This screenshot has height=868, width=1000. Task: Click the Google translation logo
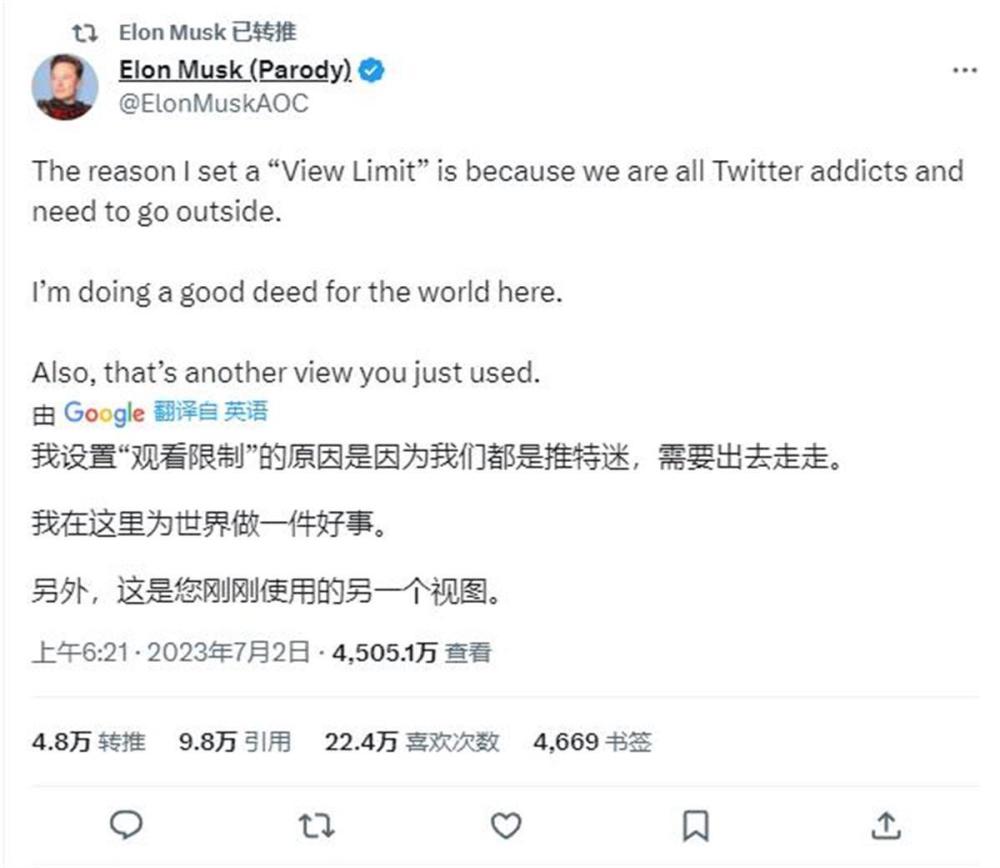[104, 412]
